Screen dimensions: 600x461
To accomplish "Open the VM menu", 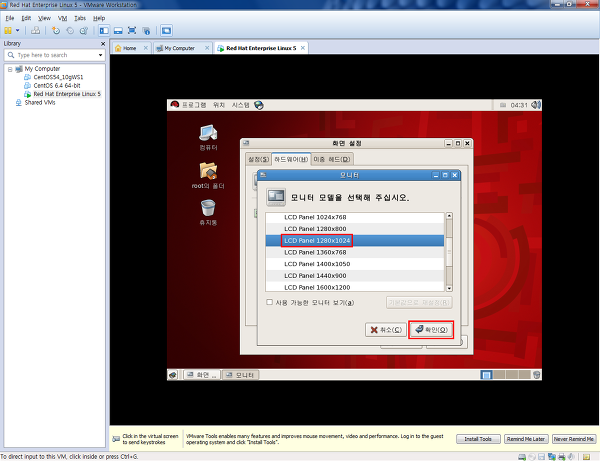I will pyautogui.click(x=62, y=18).
